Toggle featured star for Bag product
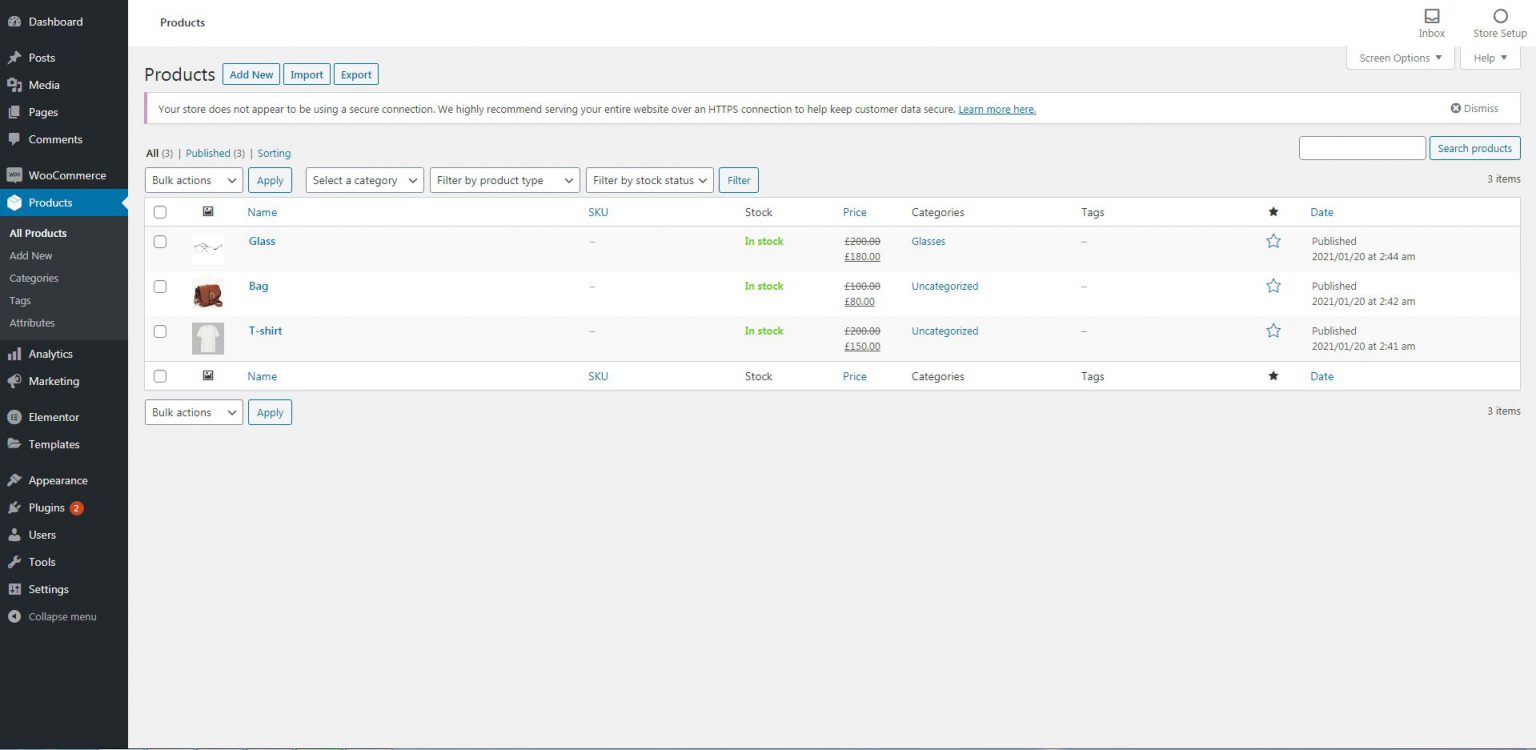1536x750 pixels. (1273, 286)
